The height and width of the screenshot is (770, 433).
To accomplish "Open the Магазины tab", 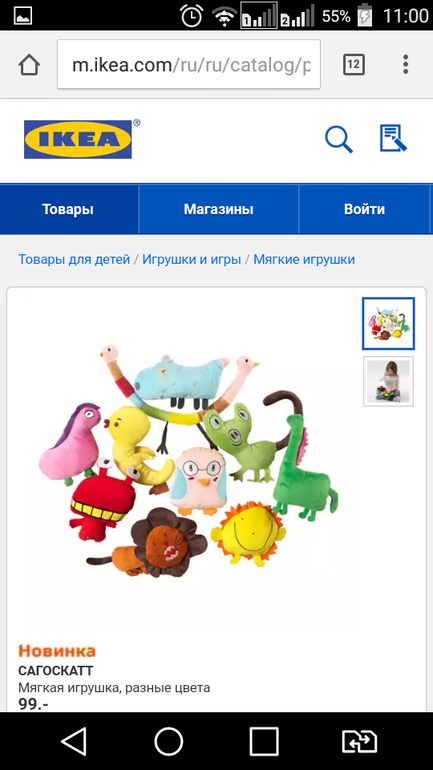I will pos(218,209).
